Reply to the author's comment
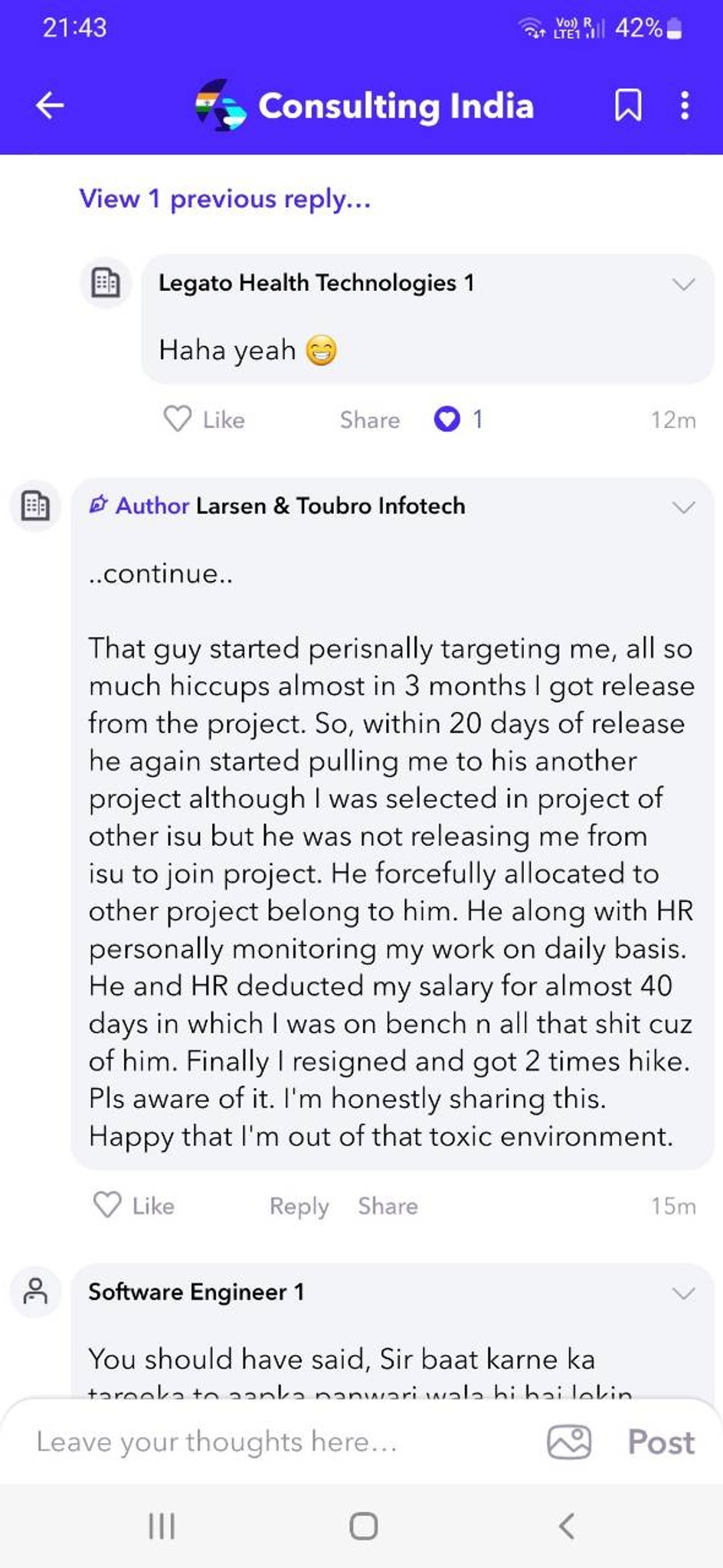Image resolution: width=723 pixels, height=1568 pixels. (299, 1207)
